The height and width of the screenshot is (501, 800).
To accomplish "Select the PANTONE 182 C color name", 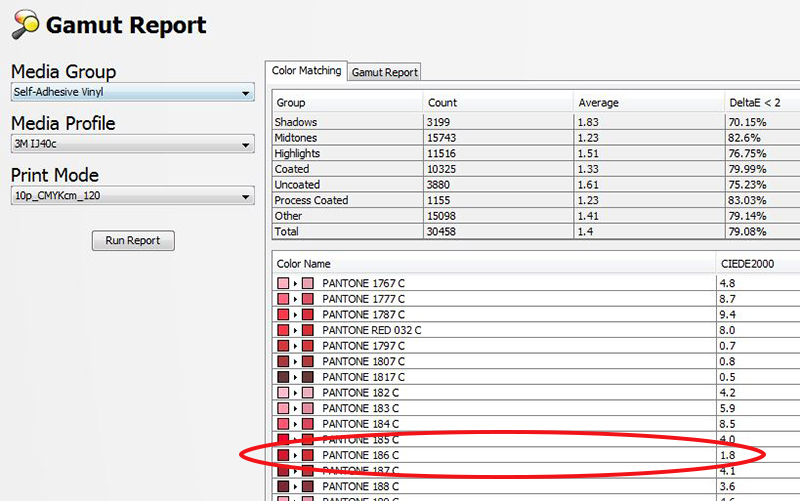I will tap(360, 393).
